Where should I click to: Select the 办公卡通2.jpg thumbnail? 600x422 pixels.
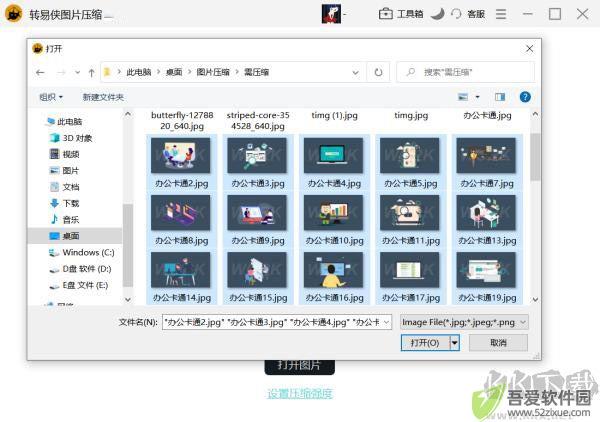(x=181, y=155)
